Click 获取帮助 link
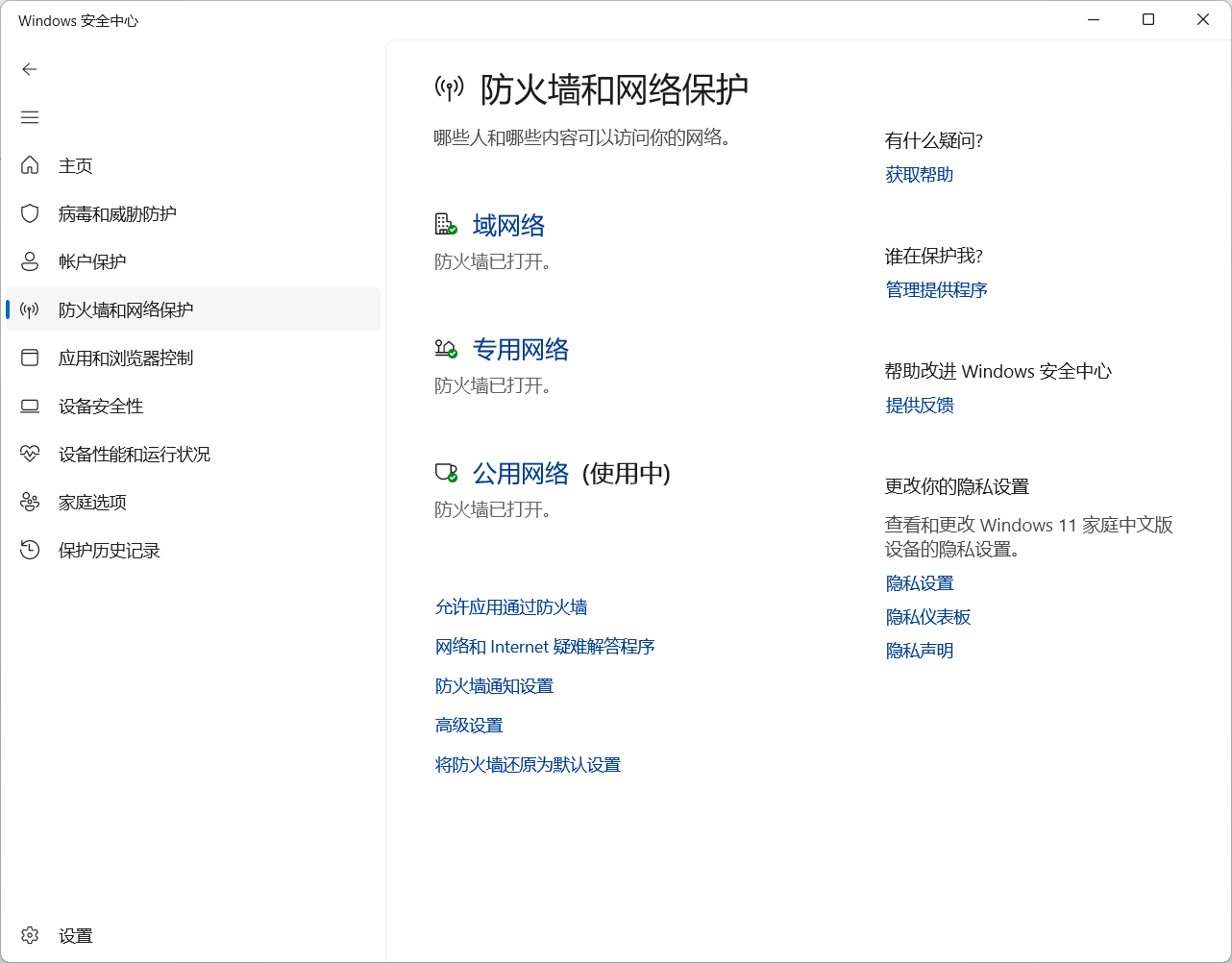This screenshot has height=963, width=1232. (919, 175)
